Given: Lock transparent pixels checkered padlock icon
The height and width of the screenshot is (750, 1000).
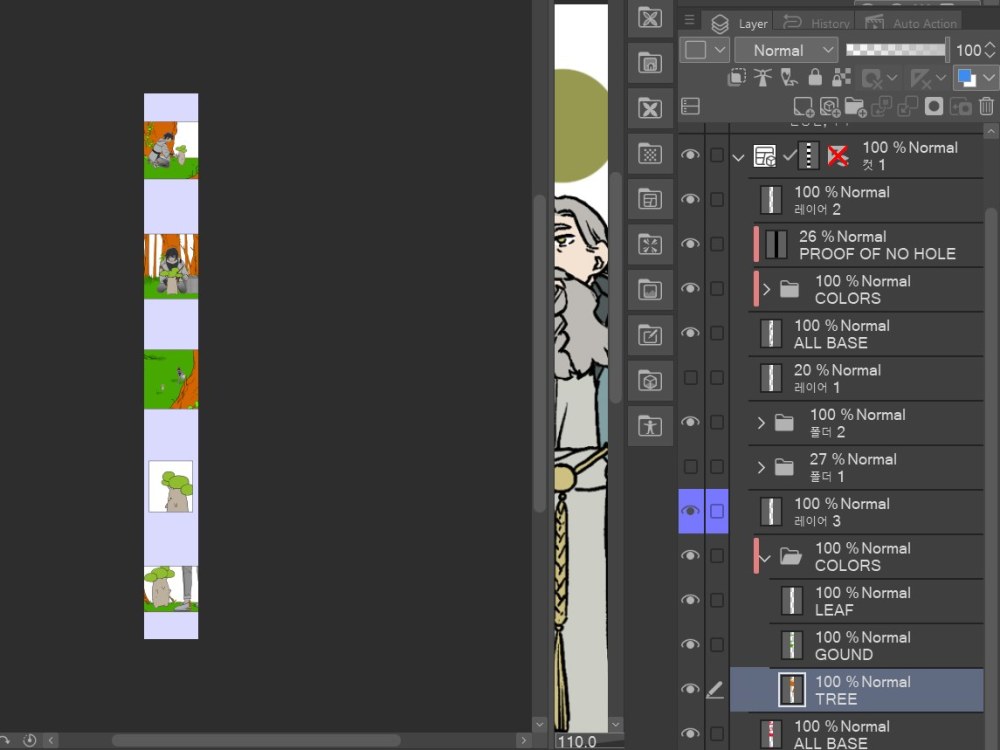Looking at the screenshot, I should [841, 77].
